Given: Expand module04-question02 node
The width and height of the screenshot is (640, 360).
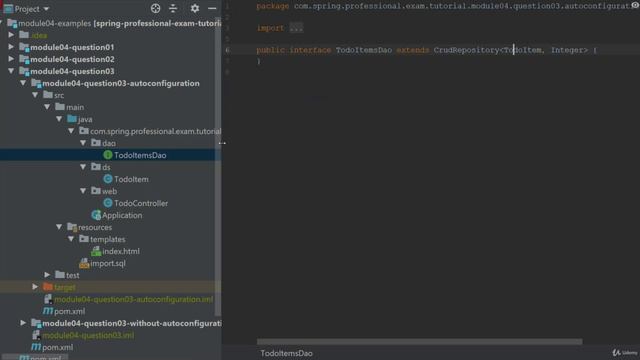Looking at the screenshot, I should pos(11,59).
